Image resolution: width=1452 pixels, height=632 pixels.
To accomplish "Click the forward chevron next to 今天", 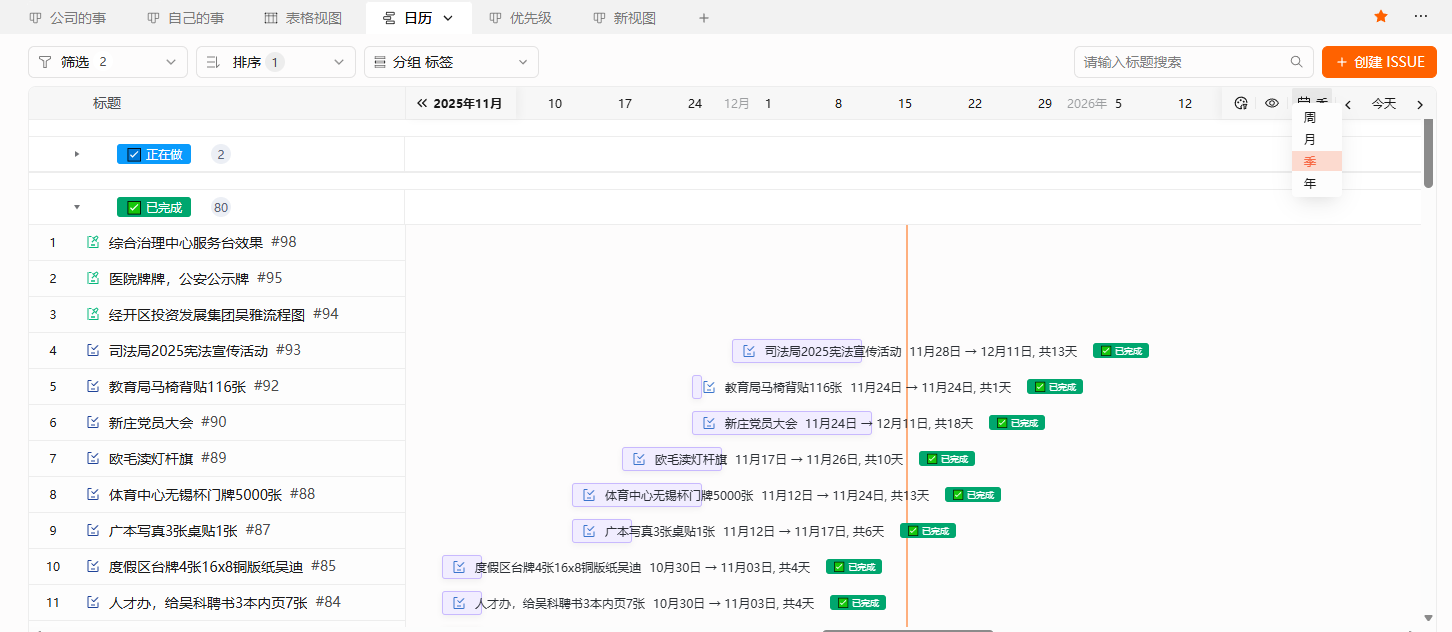I will coord(1419,103).
